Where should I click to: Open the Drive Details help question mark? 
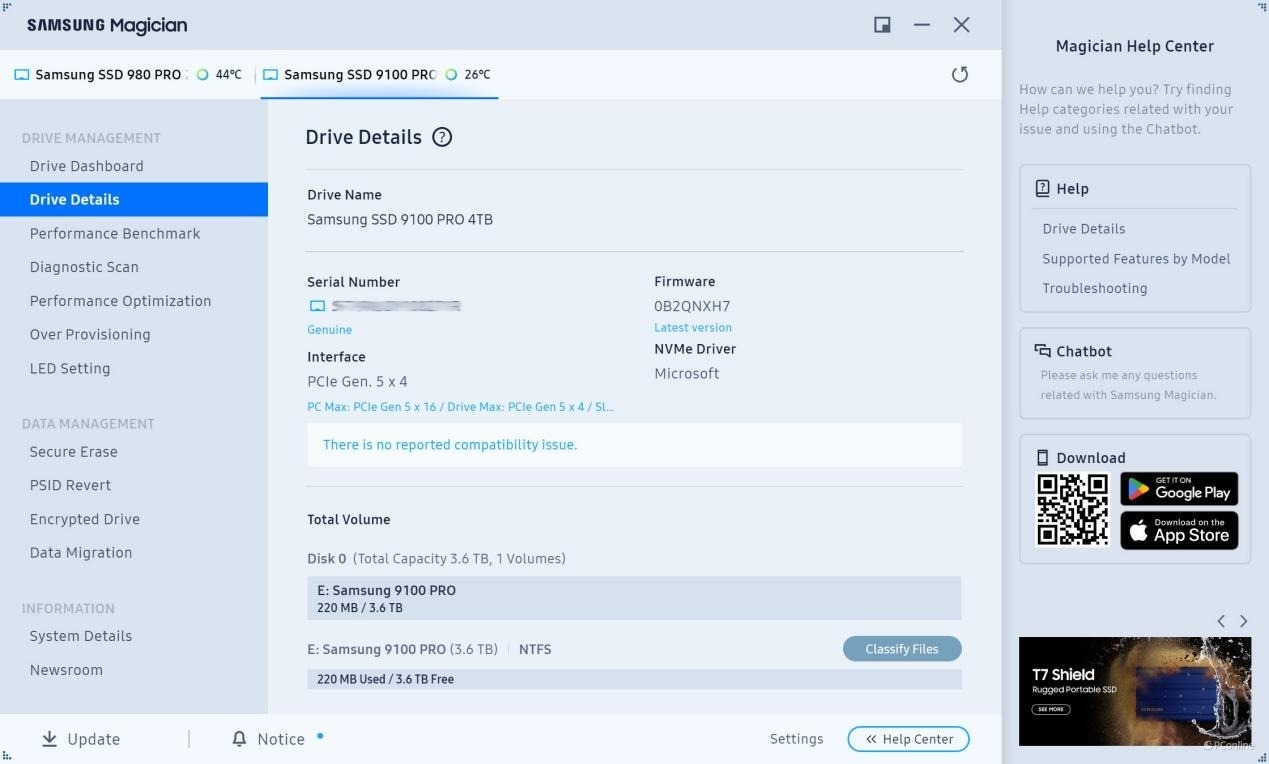coord(442,137)
